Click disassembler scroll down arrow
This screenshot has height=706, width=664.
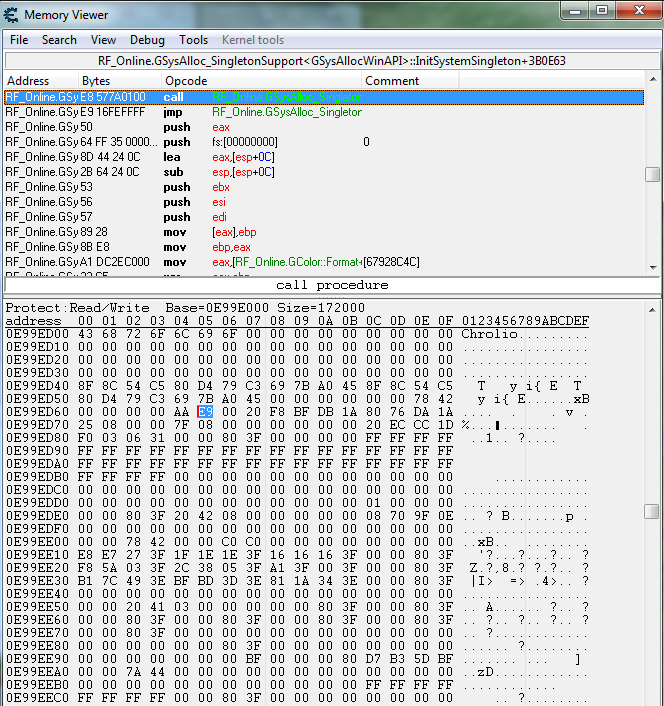(x=653, y=267)
